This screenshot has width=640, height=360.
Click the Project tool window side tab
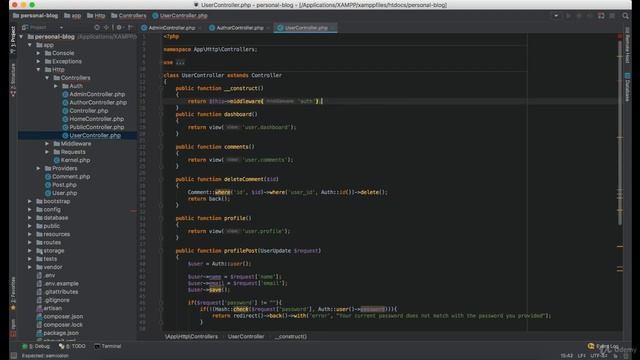coord(13,40)
